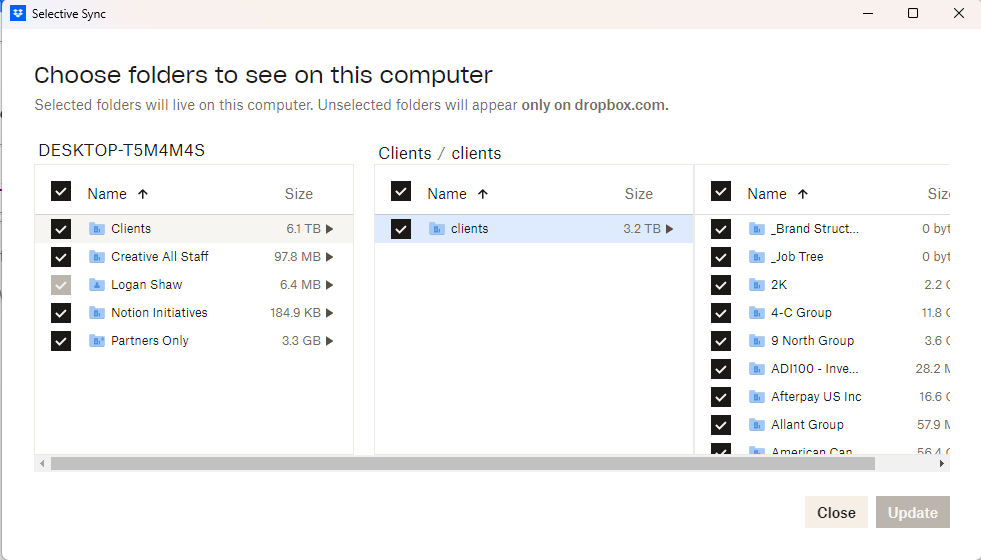
Task: Toggle select-all checkbox in DESKTOP-T5M4M4S column
Action: 61,191
